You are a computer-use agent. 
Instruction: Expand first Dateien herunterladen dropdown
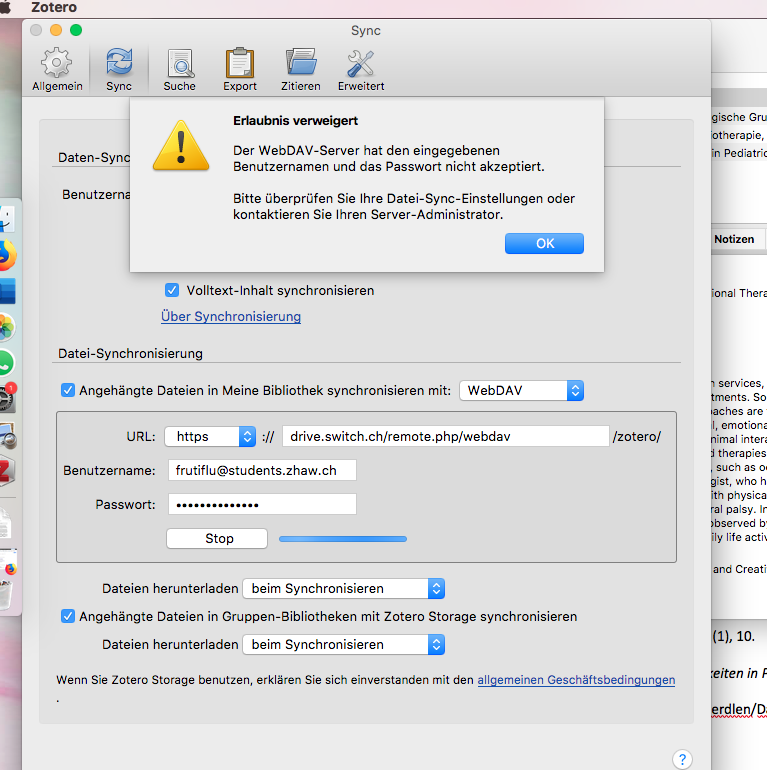(344, 588)
